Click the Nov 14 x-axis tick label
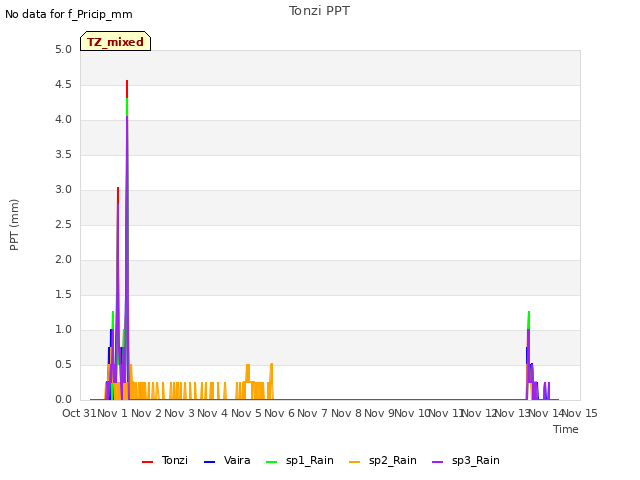 (x=546, y=413)
